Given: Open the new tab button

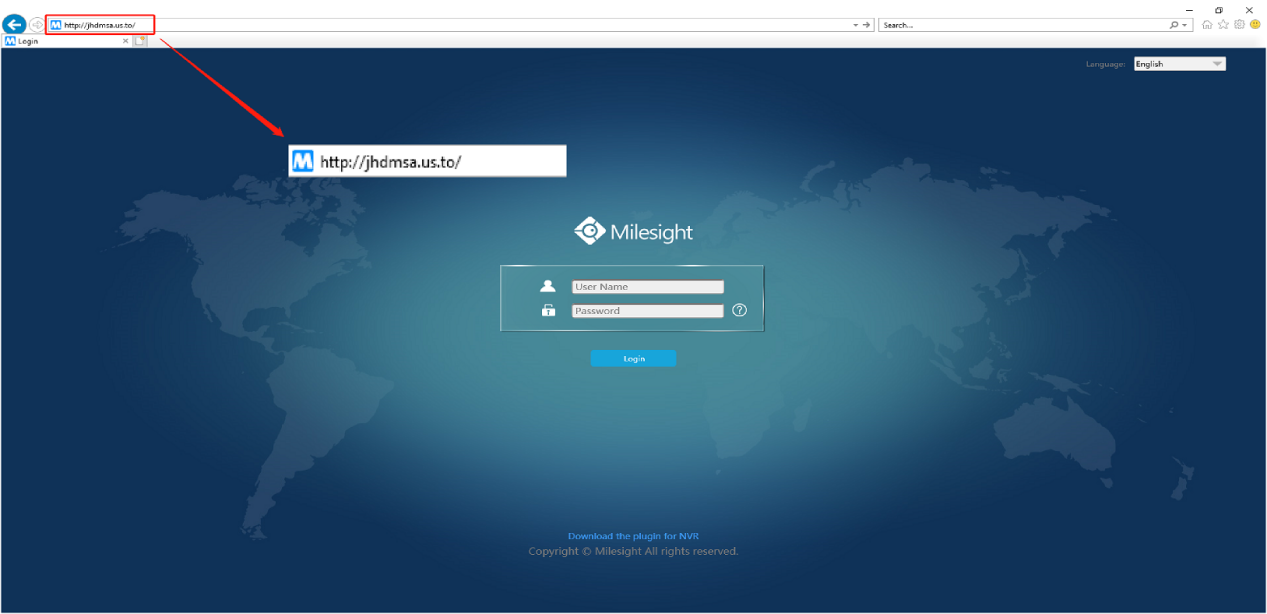Looking at the screenshot, I should pos(141,41).
